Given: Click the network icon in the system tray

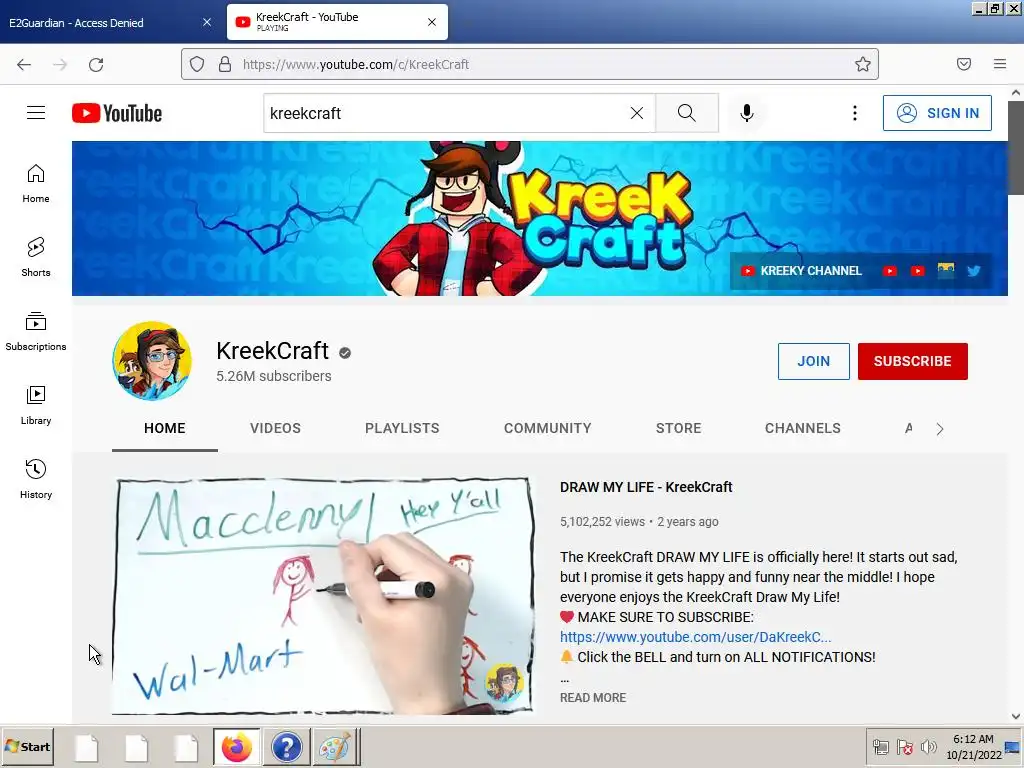Looking at the screenshot, I should click(x=881, y=746).
